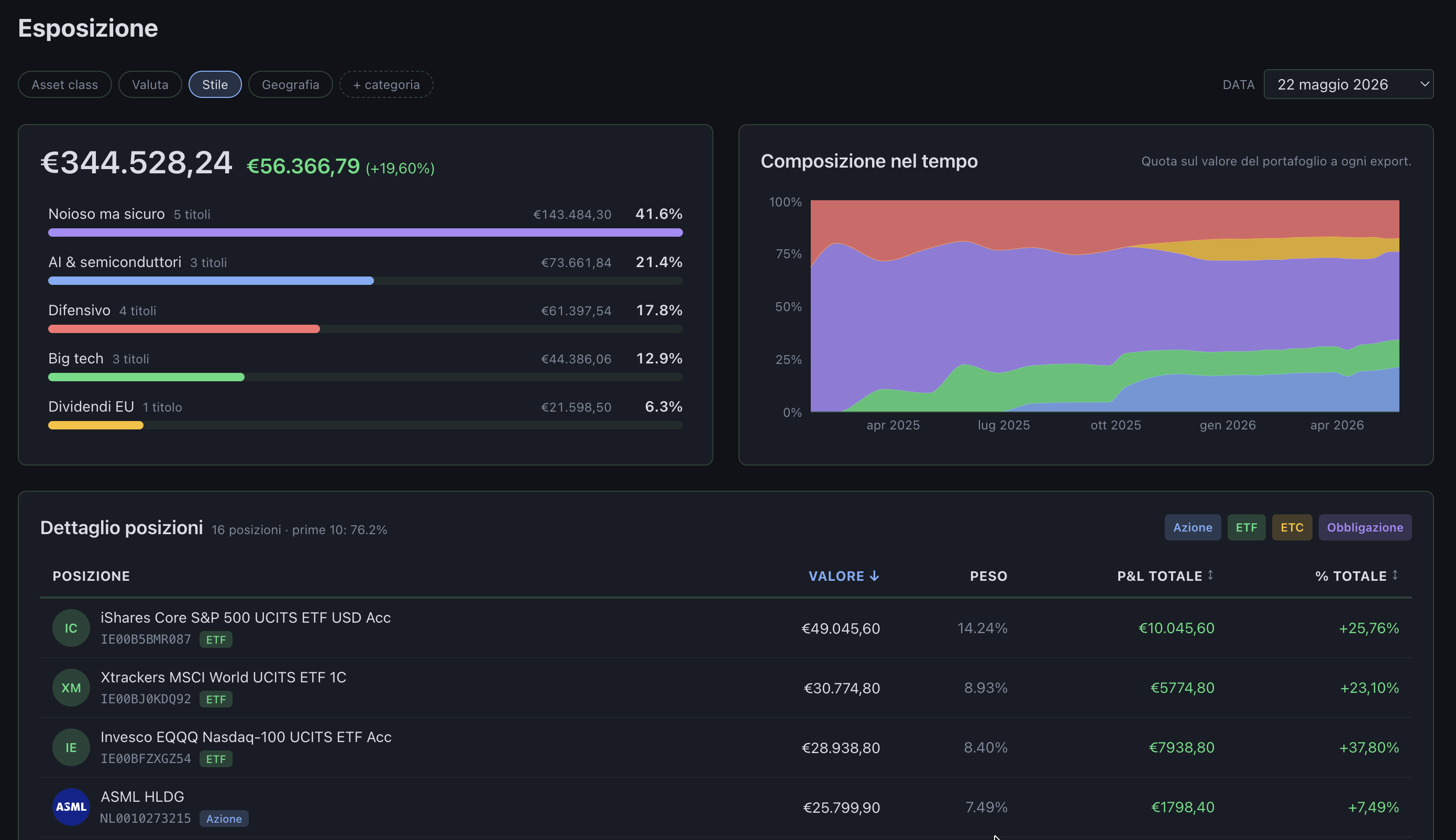
Task: Switch to the Asset class tab
Action: click(x=64, y=84)
